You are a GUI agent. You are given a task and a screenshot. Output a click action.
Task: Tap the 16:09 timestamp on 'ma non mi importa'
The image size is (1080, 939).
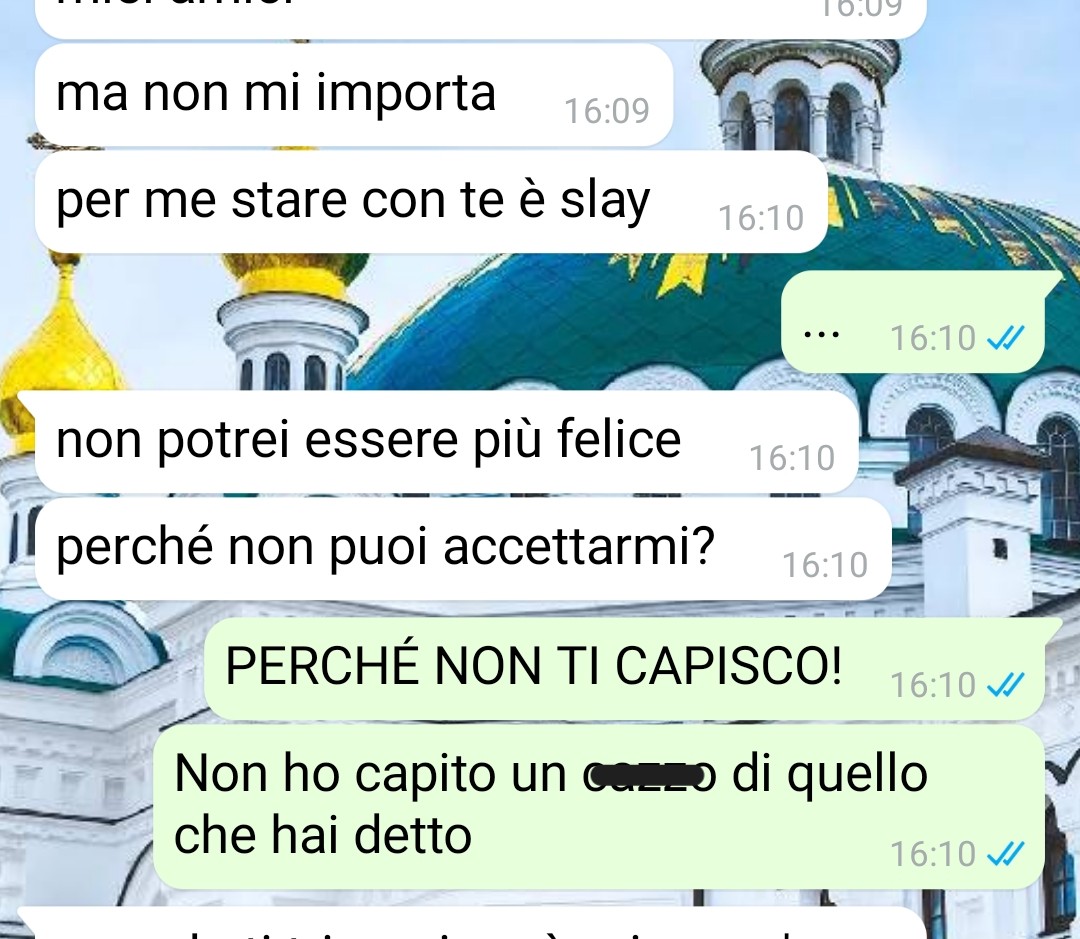(607, 112)
